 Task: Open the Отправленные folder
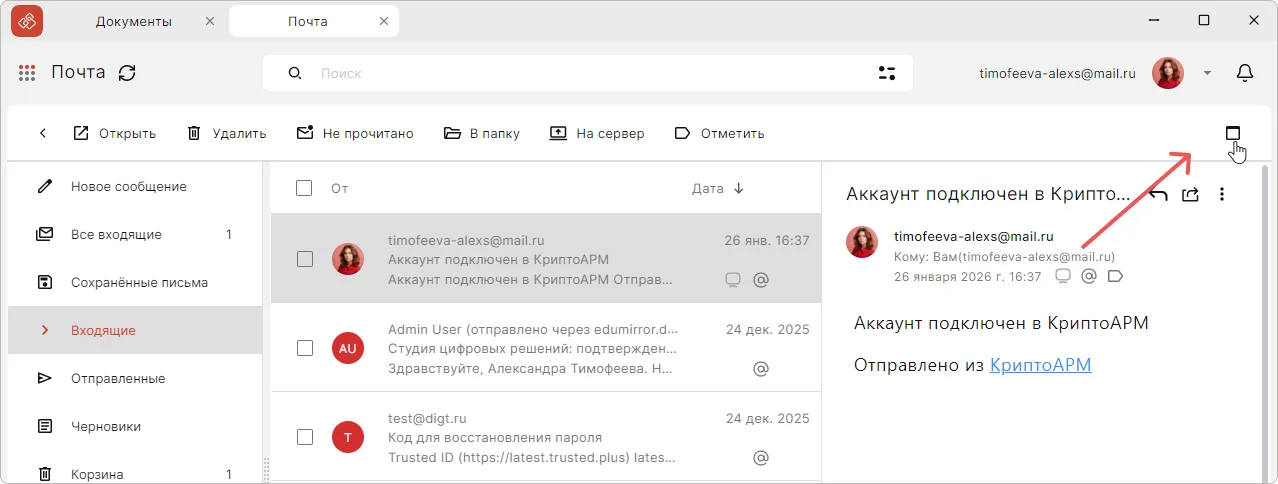pos(117,378)
